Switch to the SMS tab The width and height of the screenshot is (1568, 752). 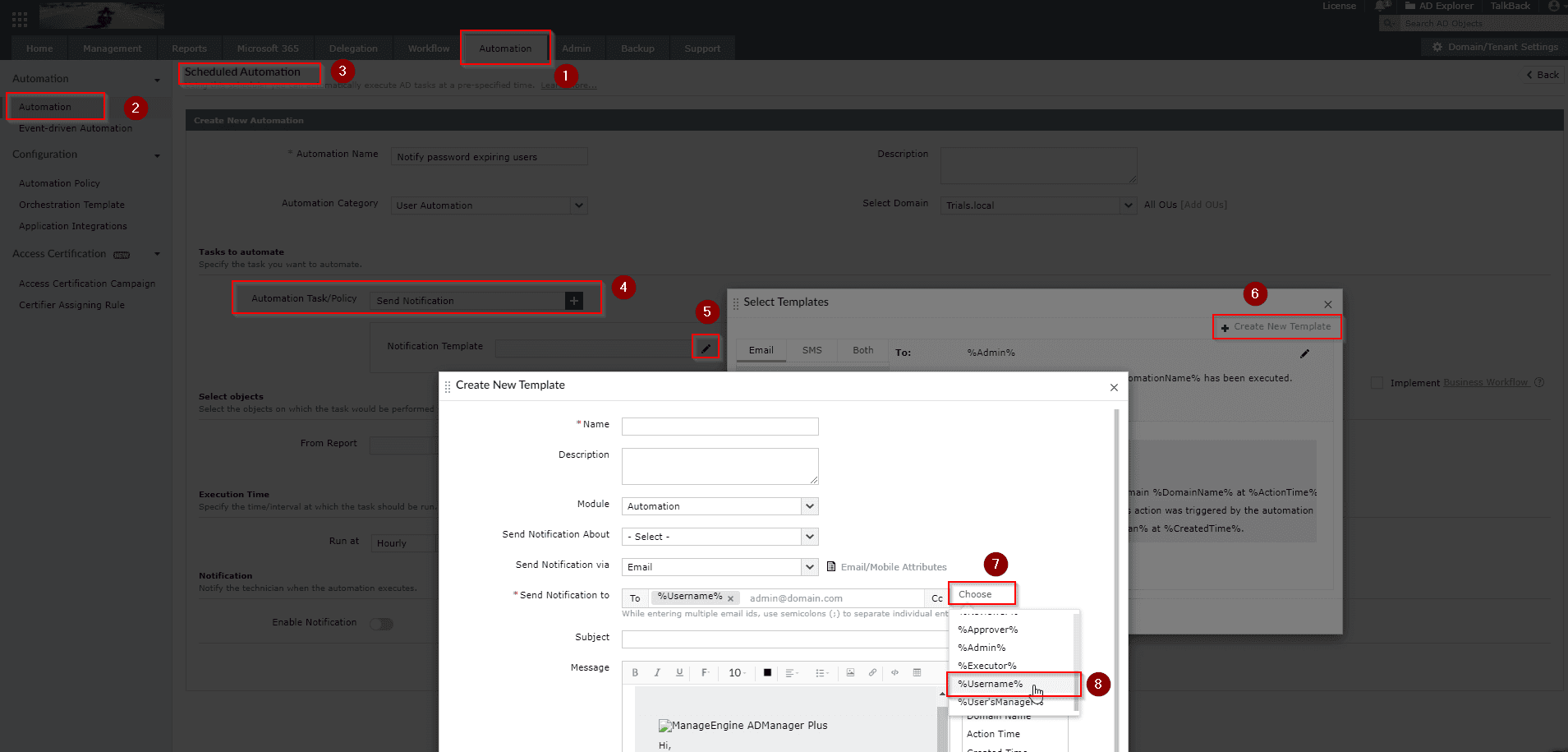[x=812, y=350]
